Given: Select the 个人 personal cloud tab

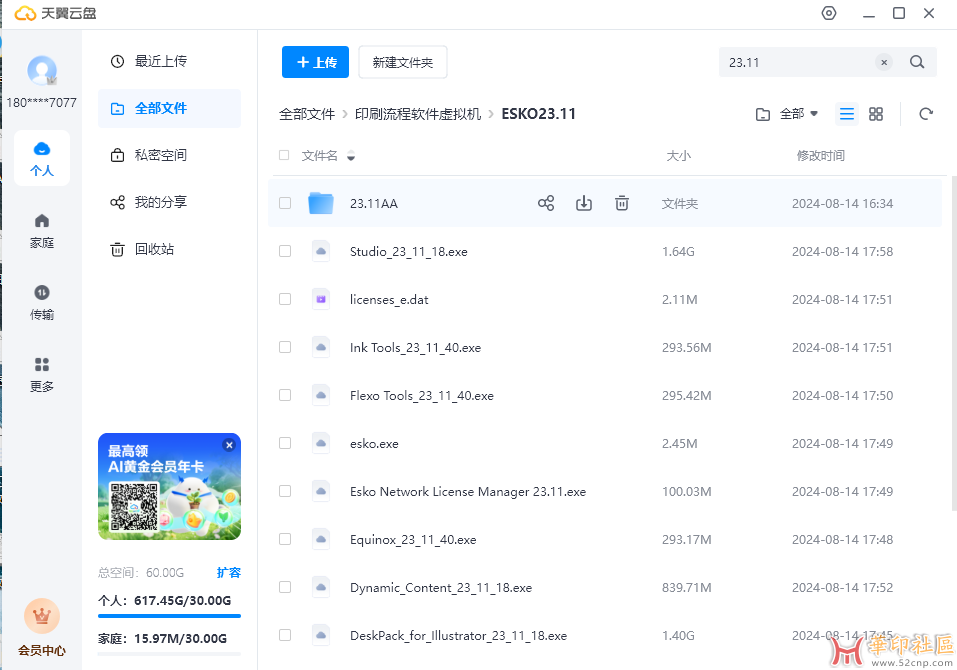Looking at the screenshot, I should (x=42, y=158).
